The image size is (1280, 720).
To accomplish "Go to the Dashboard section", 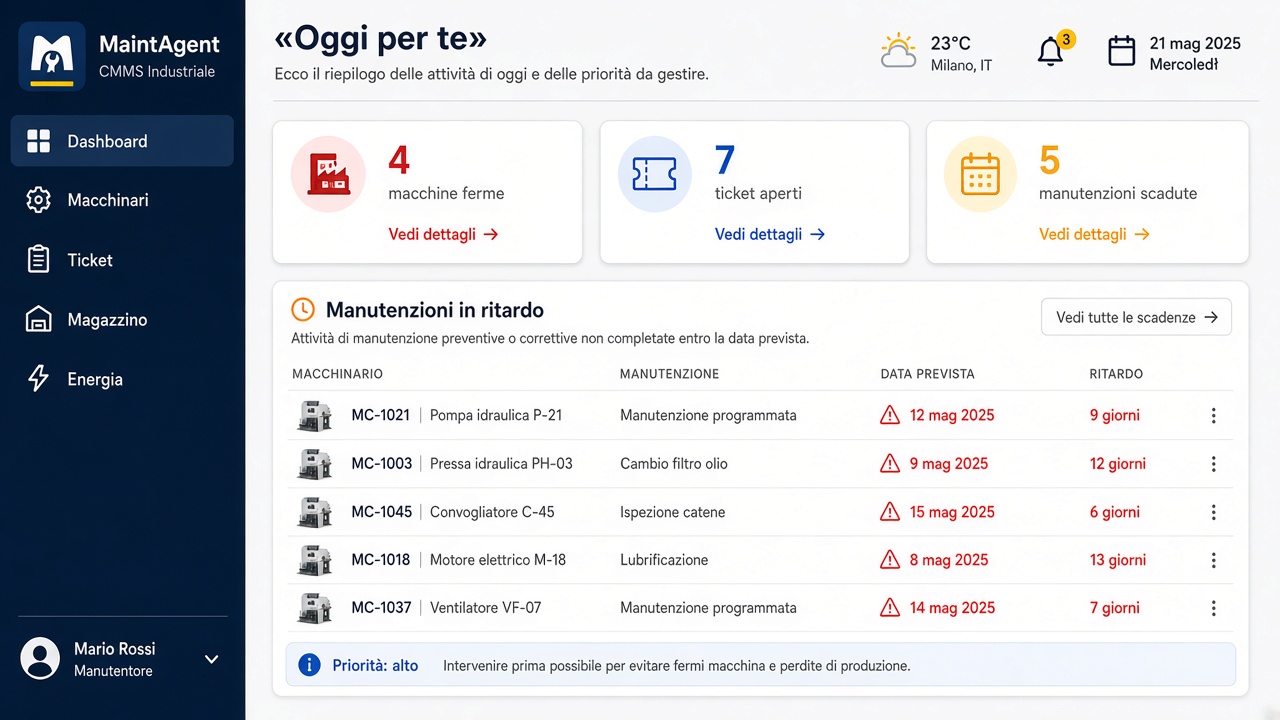I will [x=122, y=141].
